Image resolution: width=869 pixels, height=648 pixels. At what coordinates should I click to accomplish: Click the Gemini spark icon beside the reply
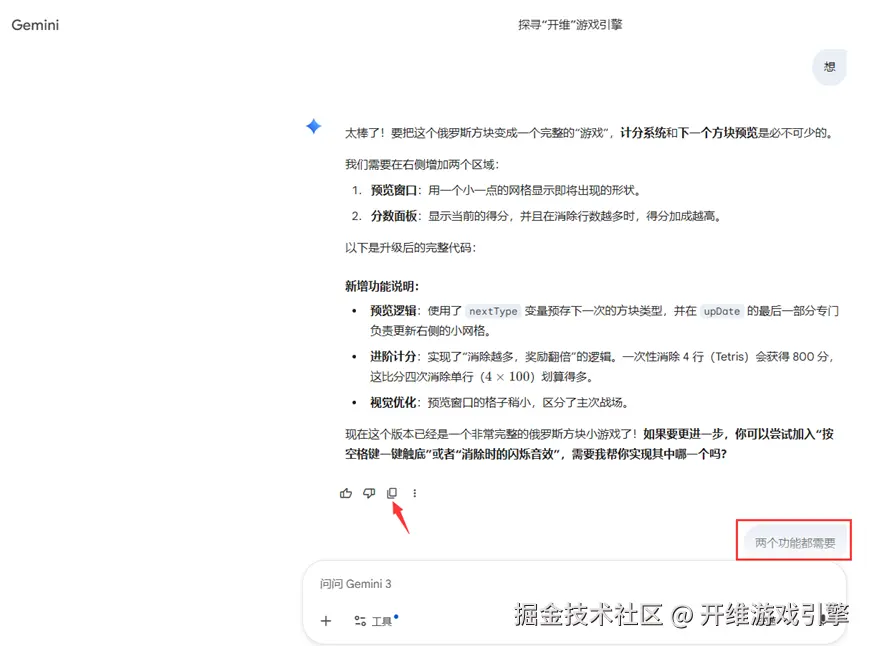click(314, 126)
